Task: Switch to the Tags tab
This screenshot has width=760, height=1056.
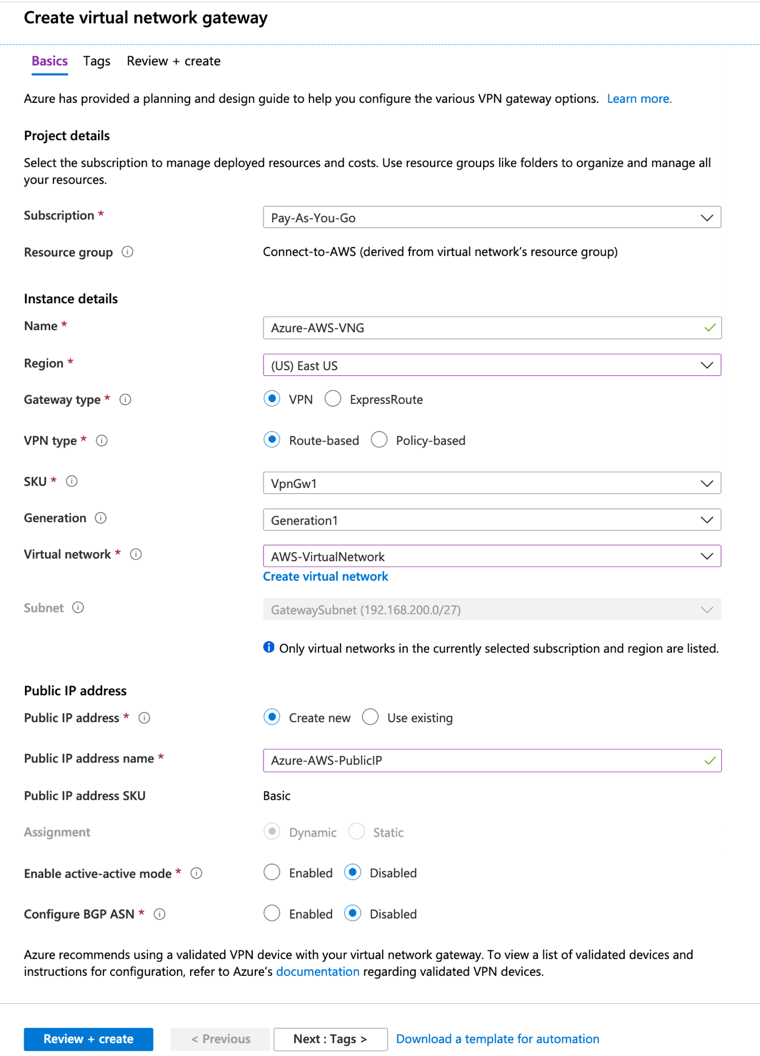Action: [x=96, y=61]
